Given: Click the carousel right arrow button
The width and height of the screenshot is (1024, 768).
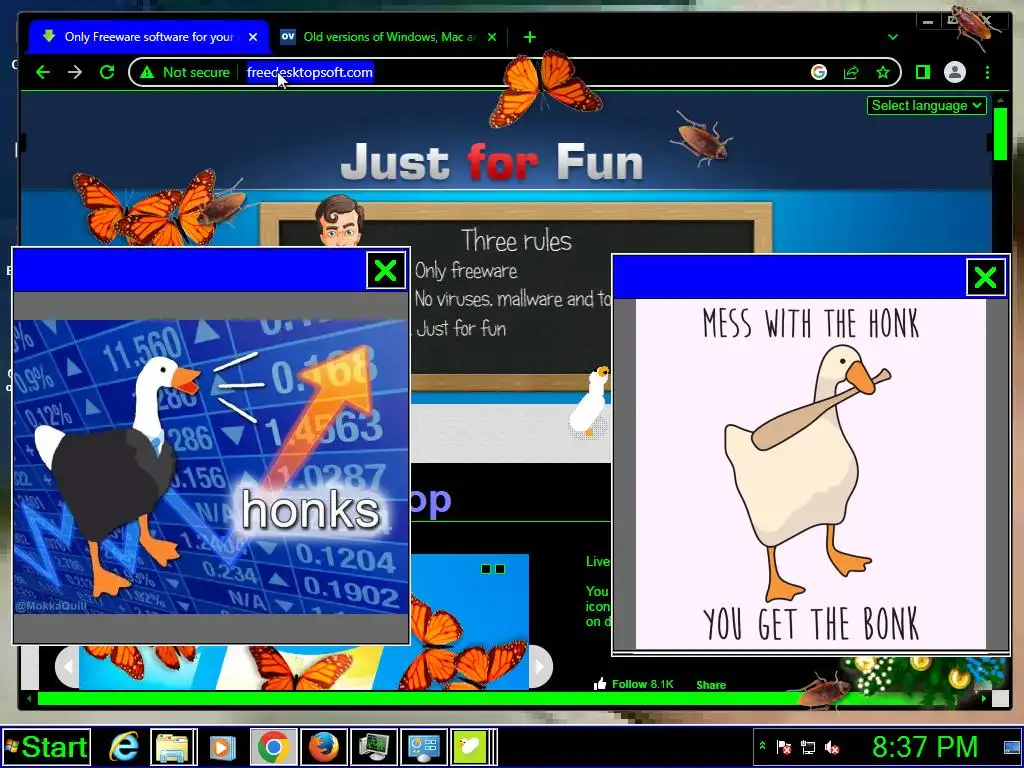Looking at the screenshot, I should (540, 667).
